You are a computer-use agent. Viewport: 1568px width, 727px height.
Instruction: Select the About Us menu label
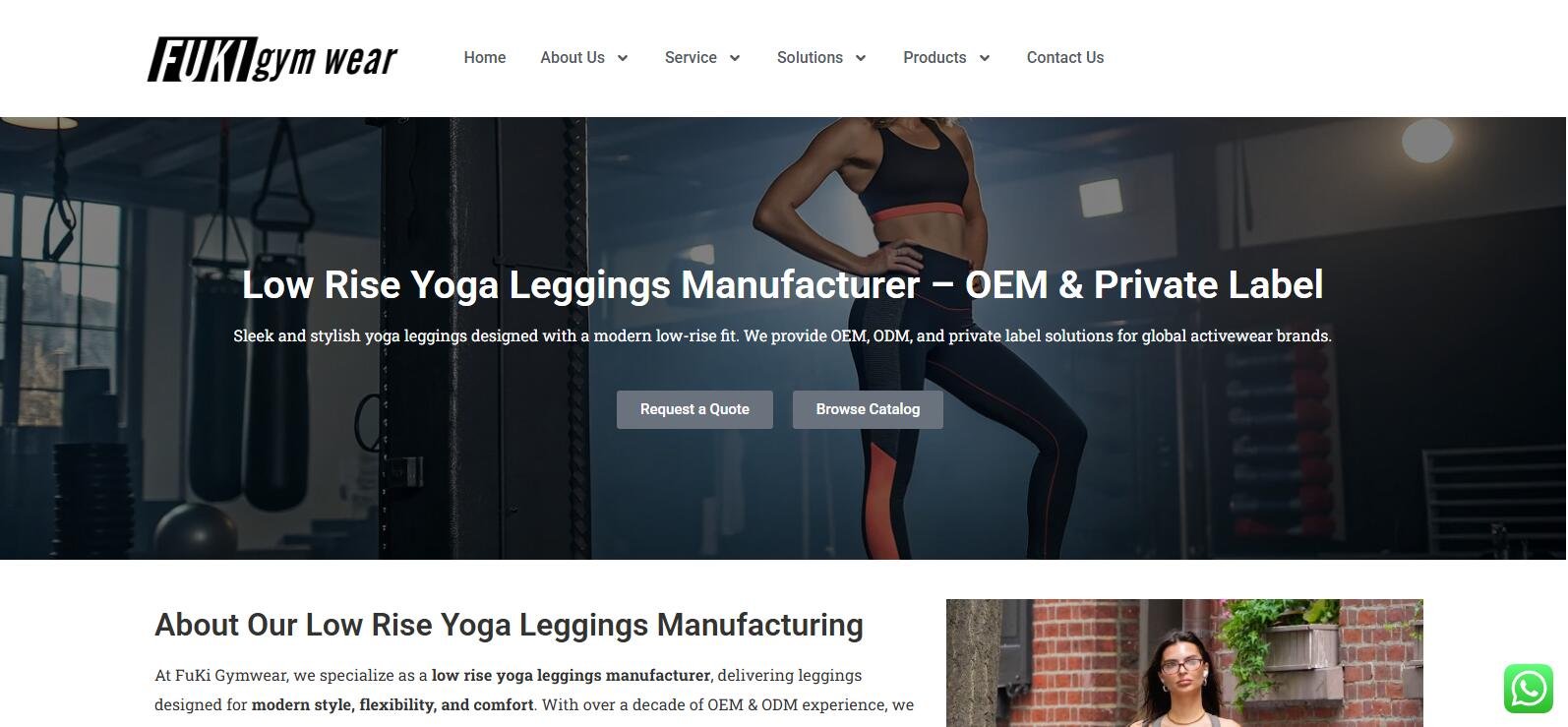tap(573, 58)
